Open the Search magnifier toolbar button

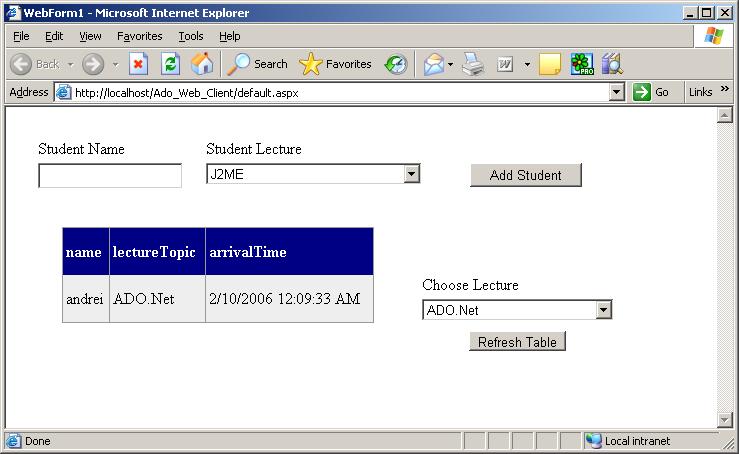257,64
